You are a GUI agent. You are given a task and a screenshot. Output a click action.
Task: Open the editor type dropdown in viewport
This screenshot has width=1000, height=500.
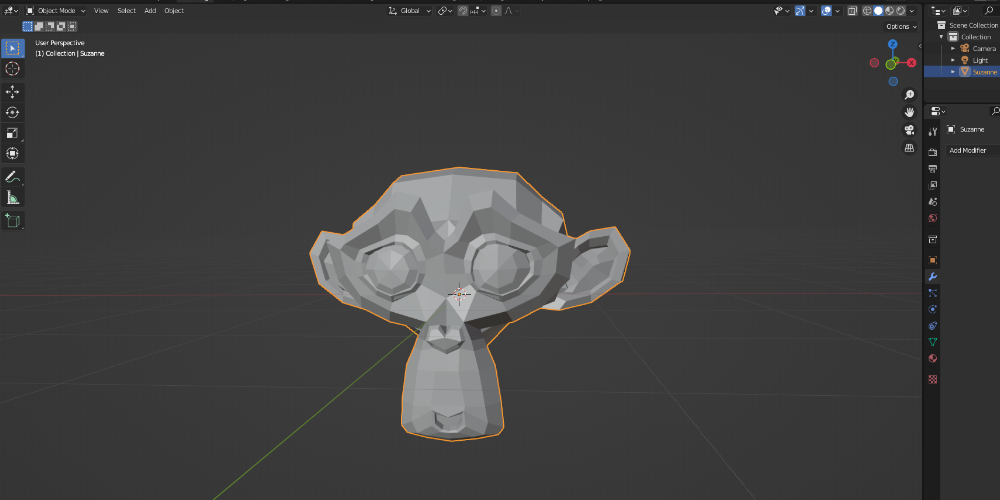click(x=11, y=11)
